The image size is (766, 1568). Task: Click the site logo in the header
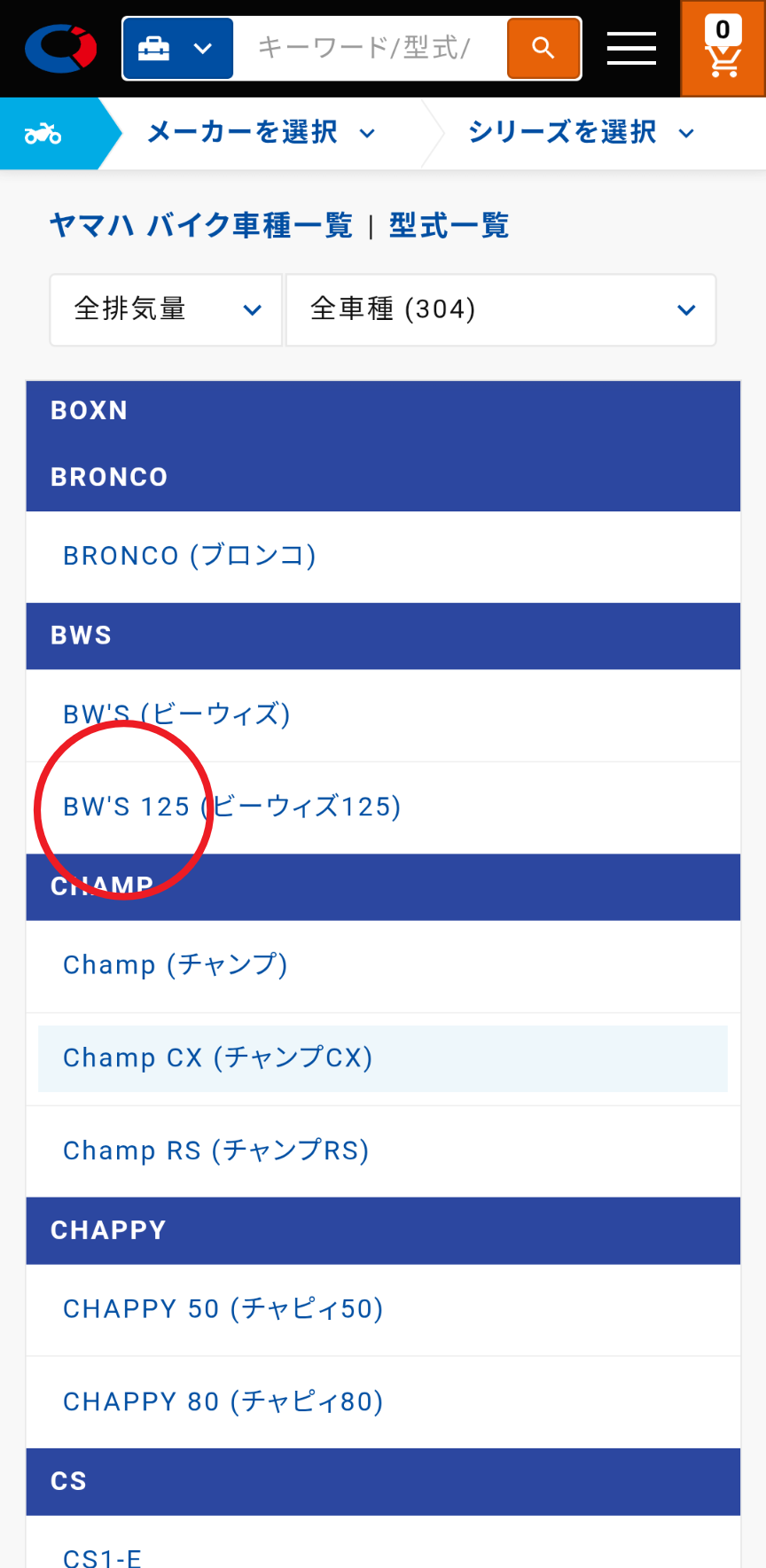[60, 48]
